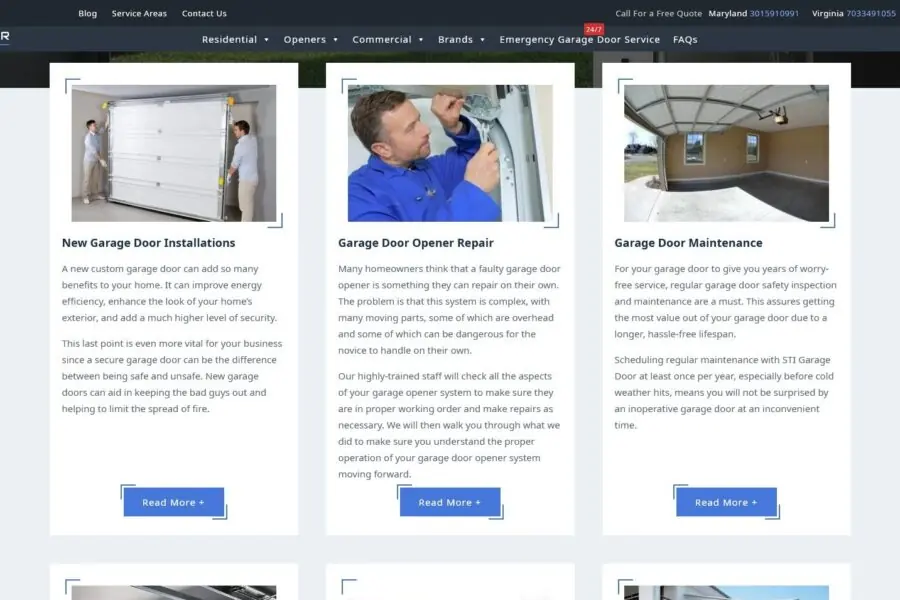Click the technician opener repair photo
This screenshot has height=600, width=900.
coord(450,153)
